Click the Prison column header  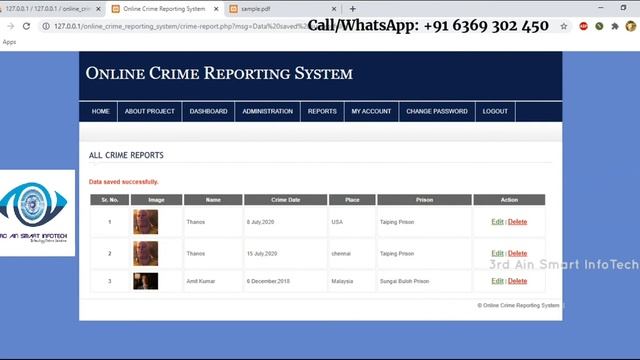coord(424,200)
